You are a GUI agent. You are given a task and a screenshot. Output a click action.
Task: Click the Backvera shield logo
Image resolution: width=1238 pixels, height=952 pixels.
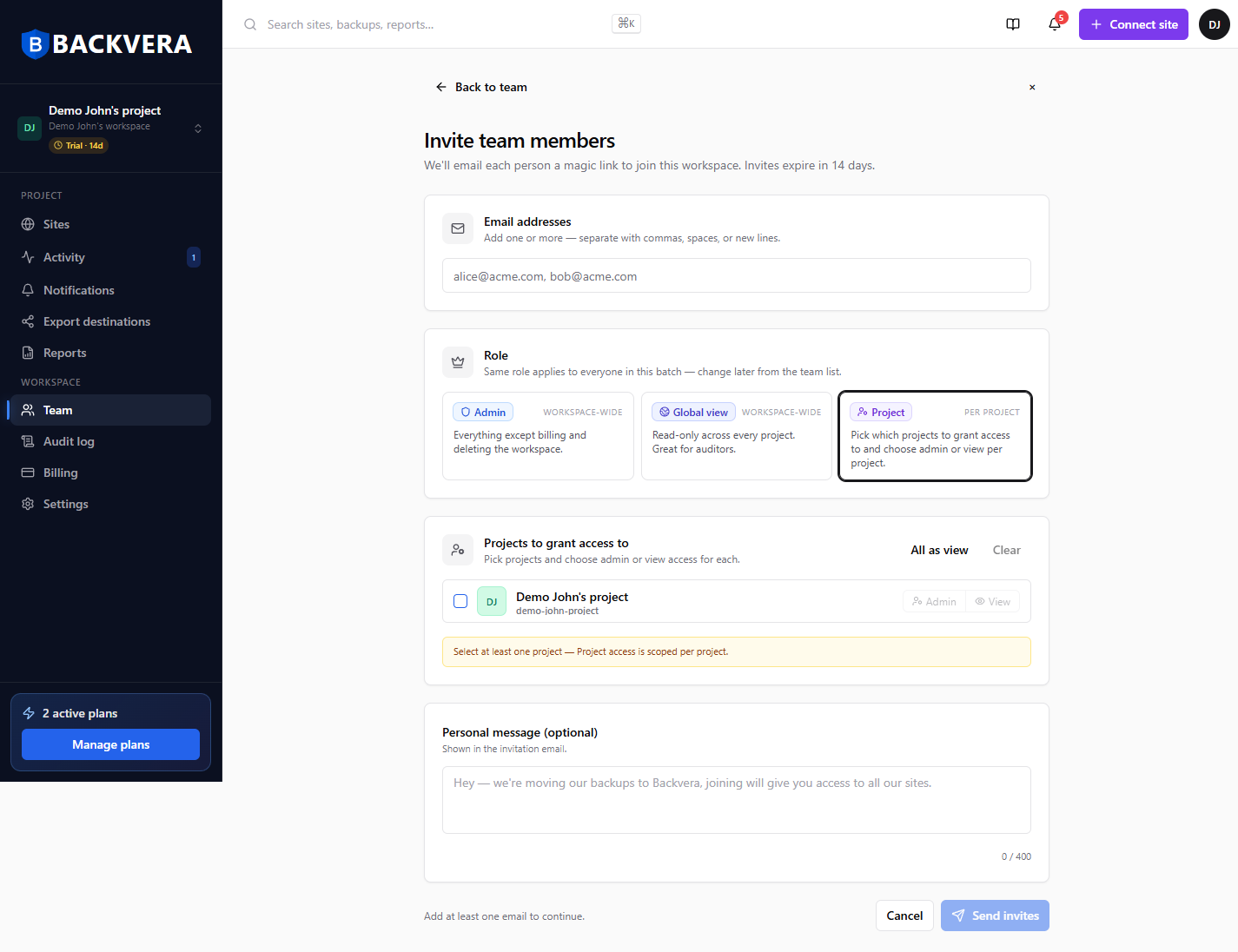pos(35,43)
